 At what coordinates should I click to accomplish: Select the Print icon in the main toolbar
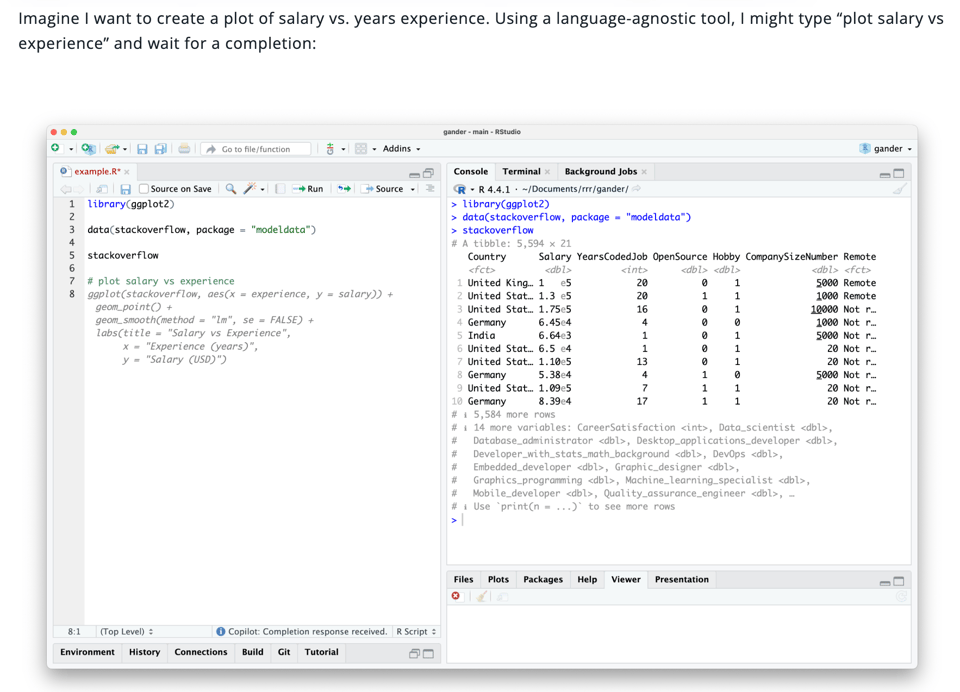(183, 148)
